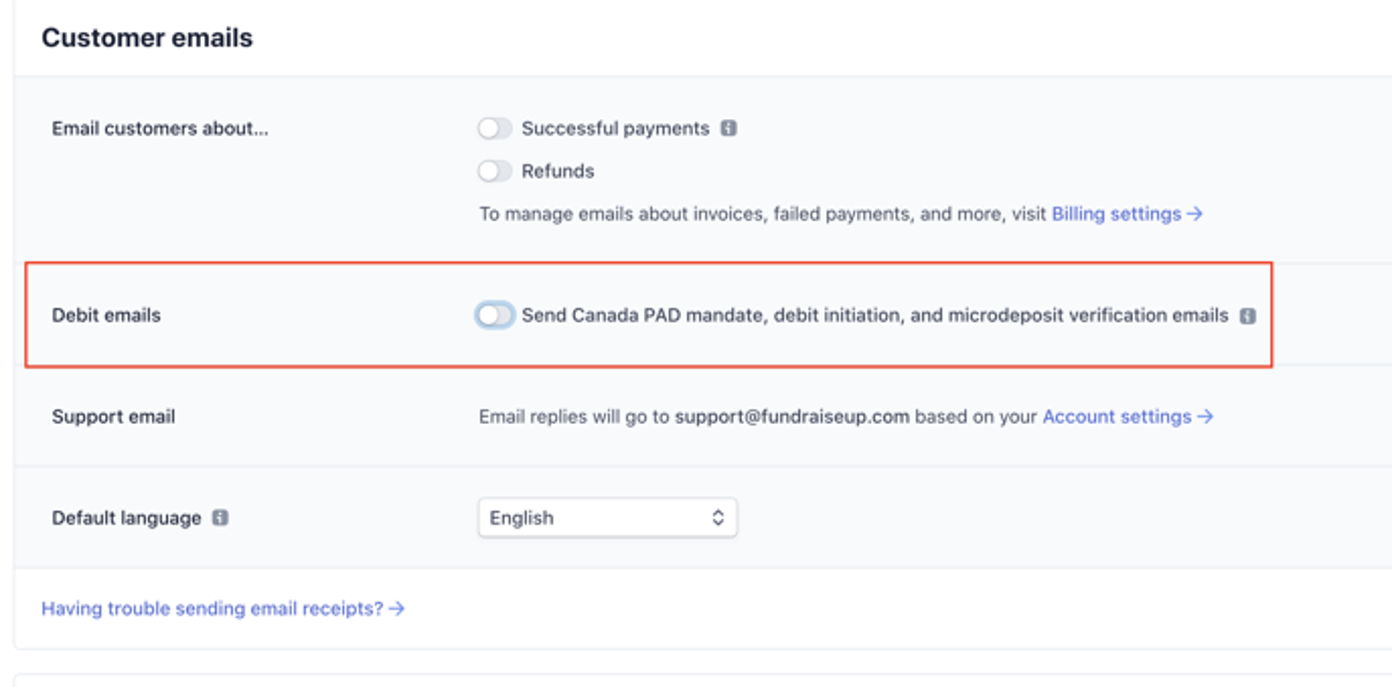
Task: Toggle the Successful payments switch
Action: (495, 129)
